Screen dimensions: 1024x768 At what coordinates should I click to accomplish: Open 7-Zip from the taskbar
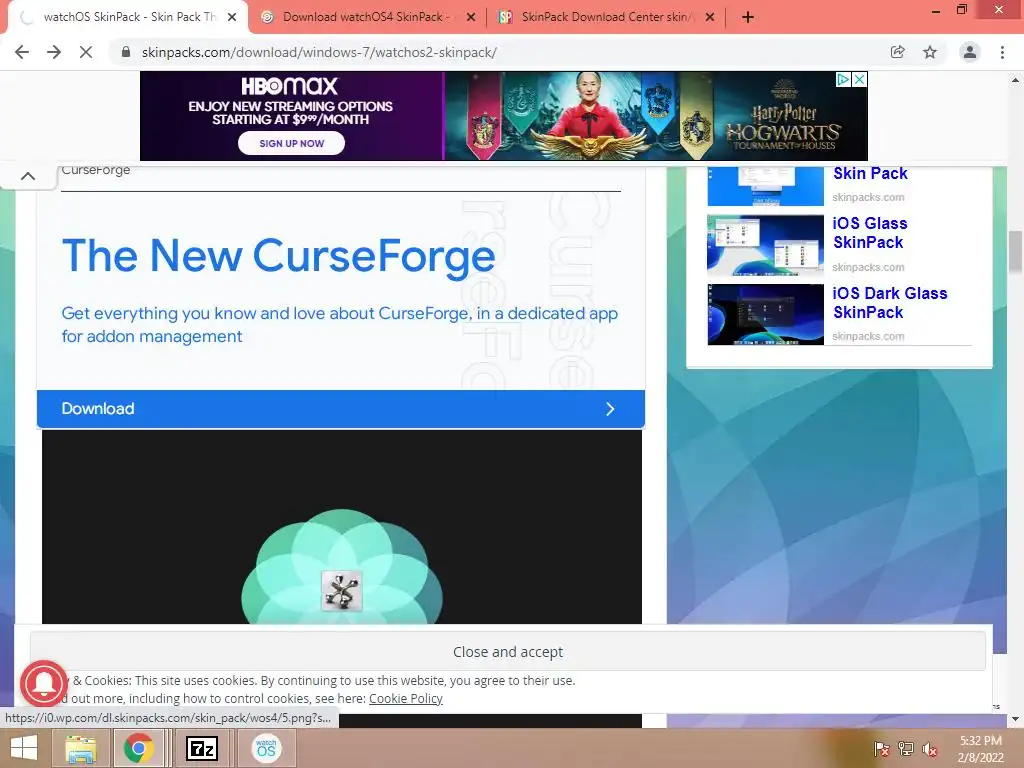click(202, 748)
